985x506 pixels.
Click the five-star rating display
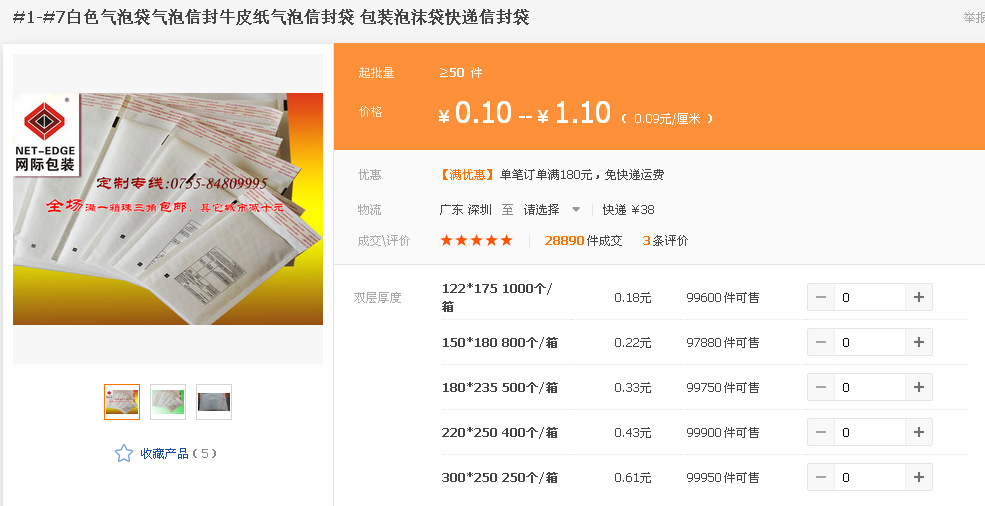pos(477,241)
